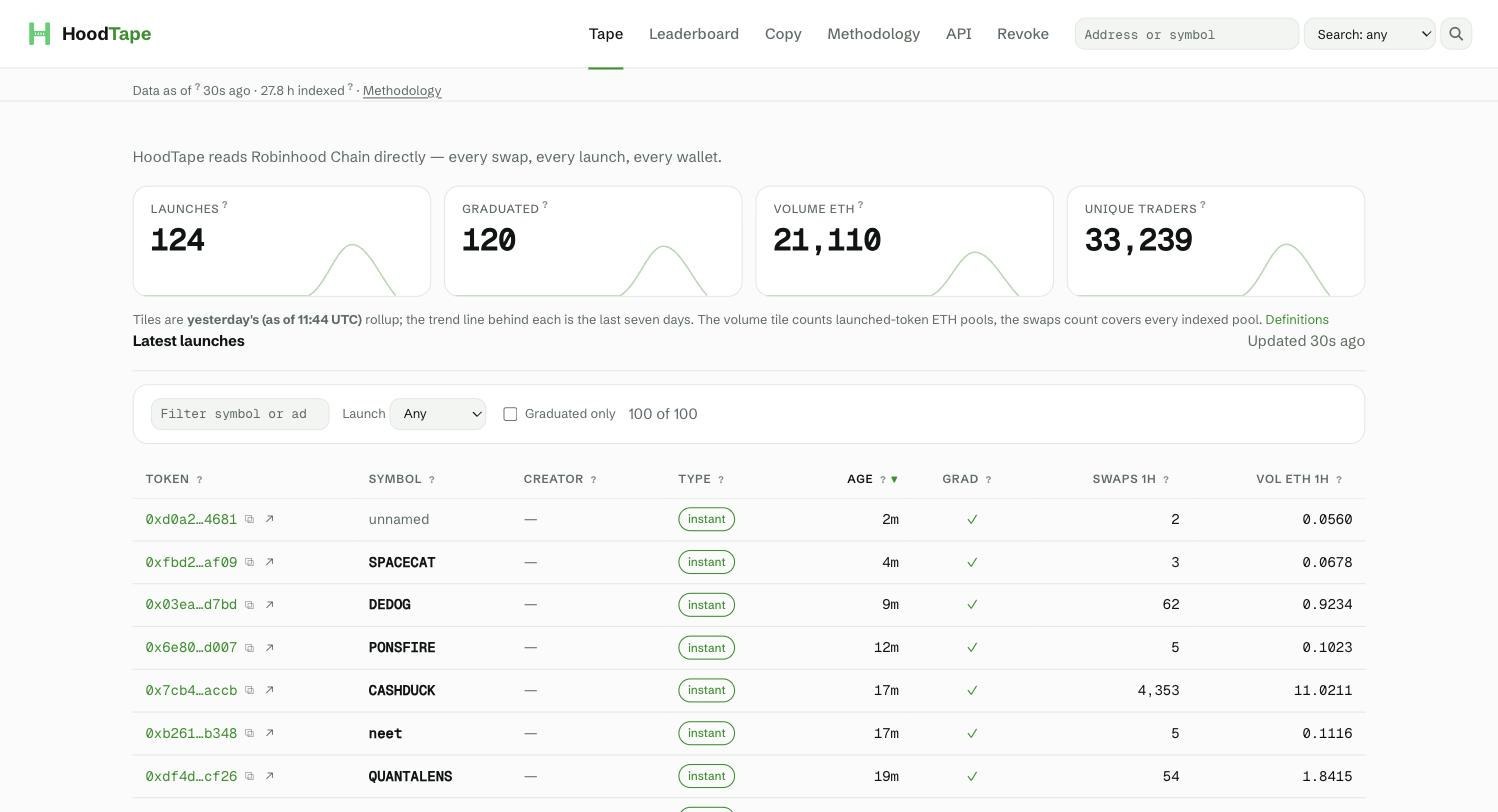Open 0xfbd2…af09 external link arrow
1498x812 pixels.
pos(269,562)
